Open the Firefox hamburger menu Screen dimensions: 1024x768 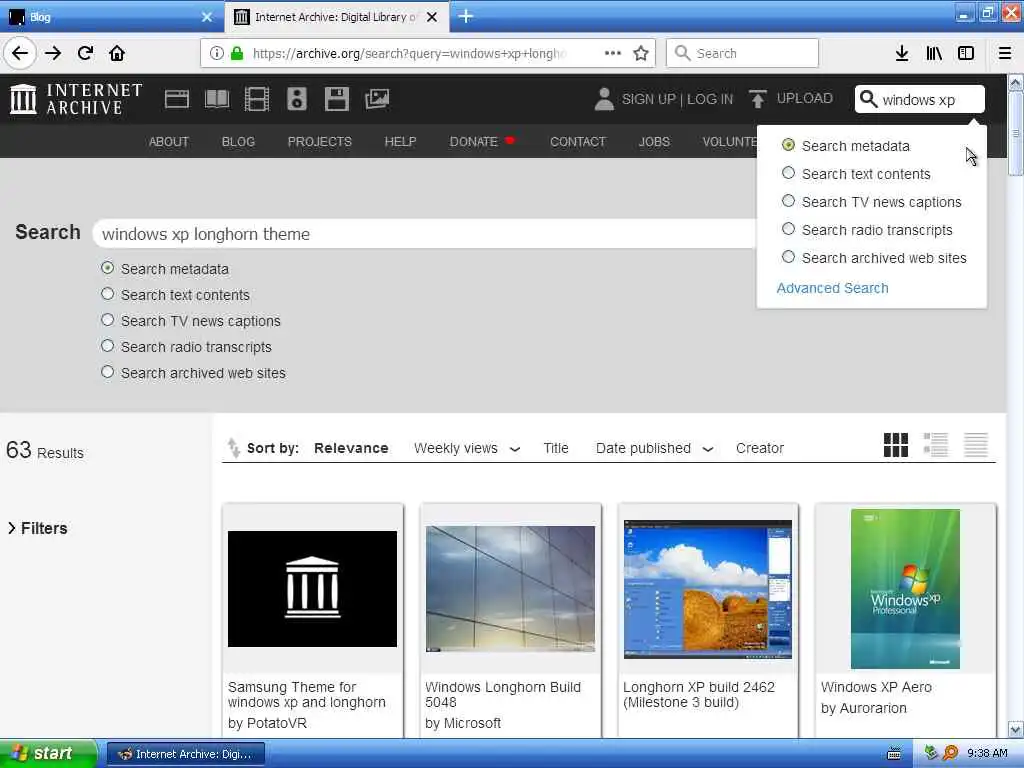[x=1005, y=54]
